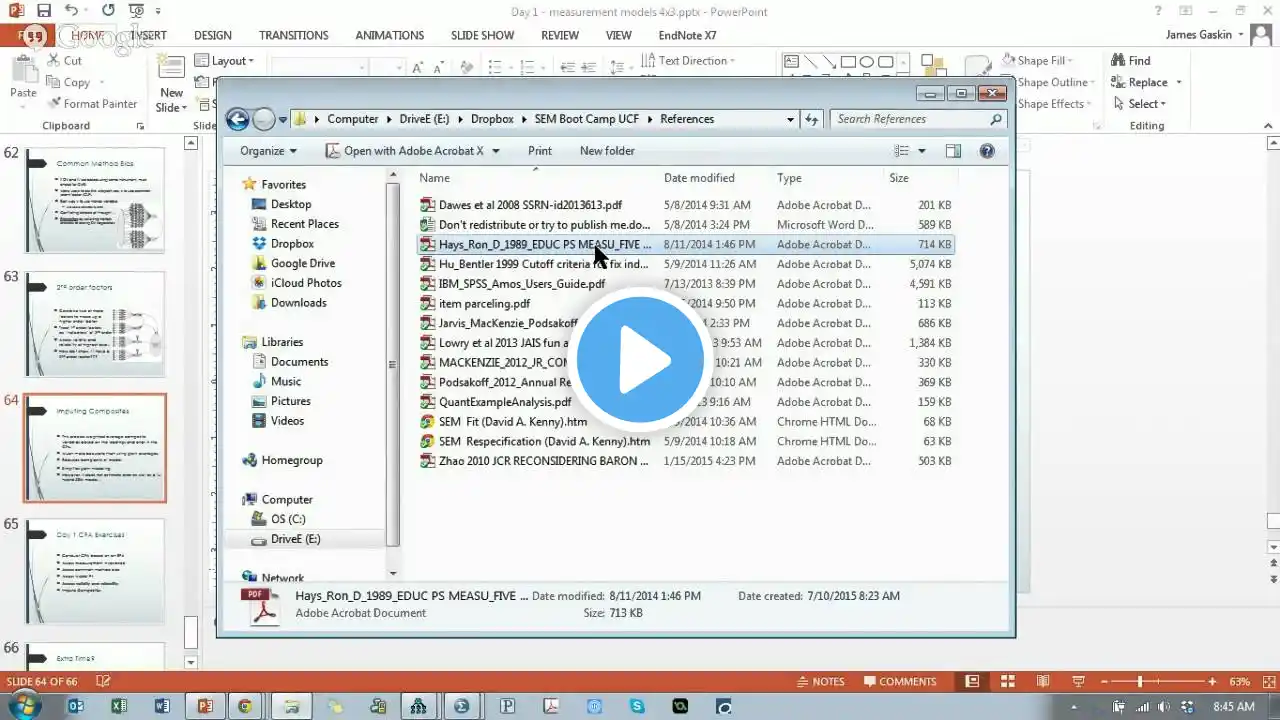Select Dropbox under Favorites
This screenshot has height=720, width=1280.
[x=292, y=244]
